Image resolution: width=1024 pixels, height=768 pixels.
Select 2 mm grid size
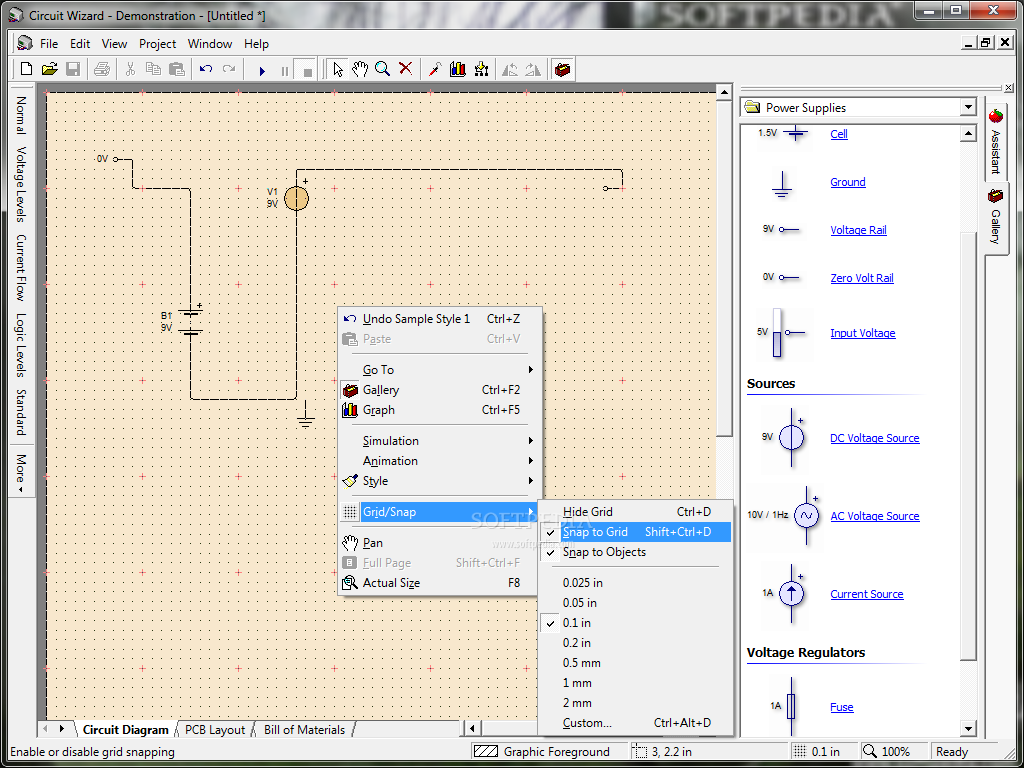(x=635, y=703)
